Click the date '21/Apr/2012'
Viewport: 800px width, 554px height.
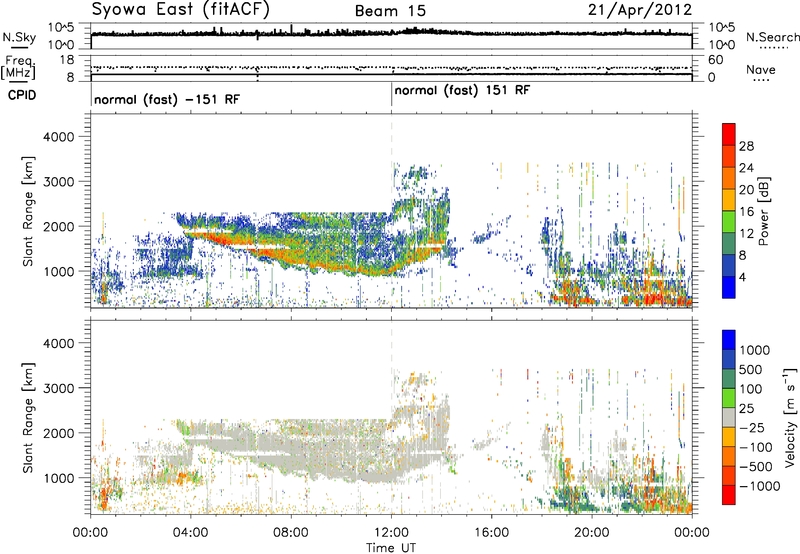640,10
